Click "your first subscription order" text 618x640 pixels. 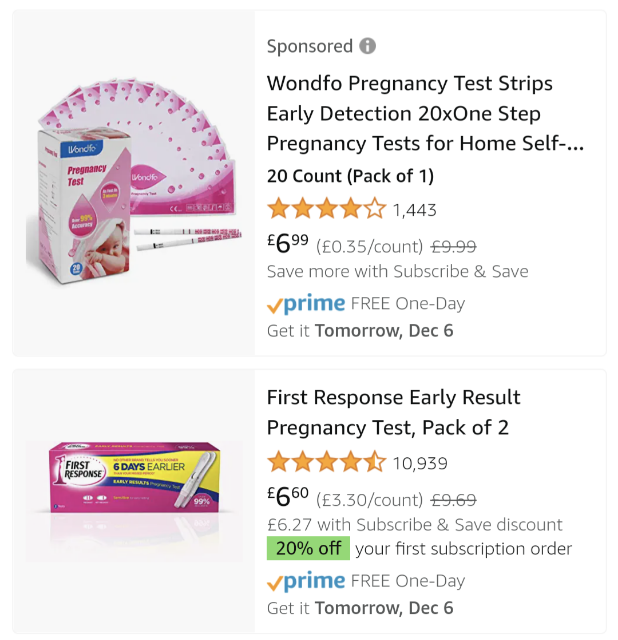click(463, 549)
